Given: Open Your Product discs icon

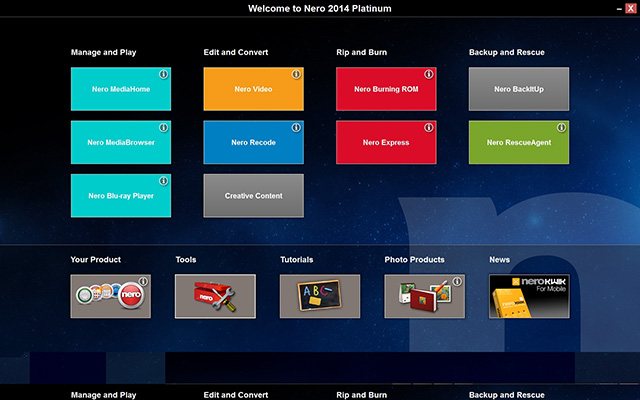Looking at the screenshot, I should point(111,296).
